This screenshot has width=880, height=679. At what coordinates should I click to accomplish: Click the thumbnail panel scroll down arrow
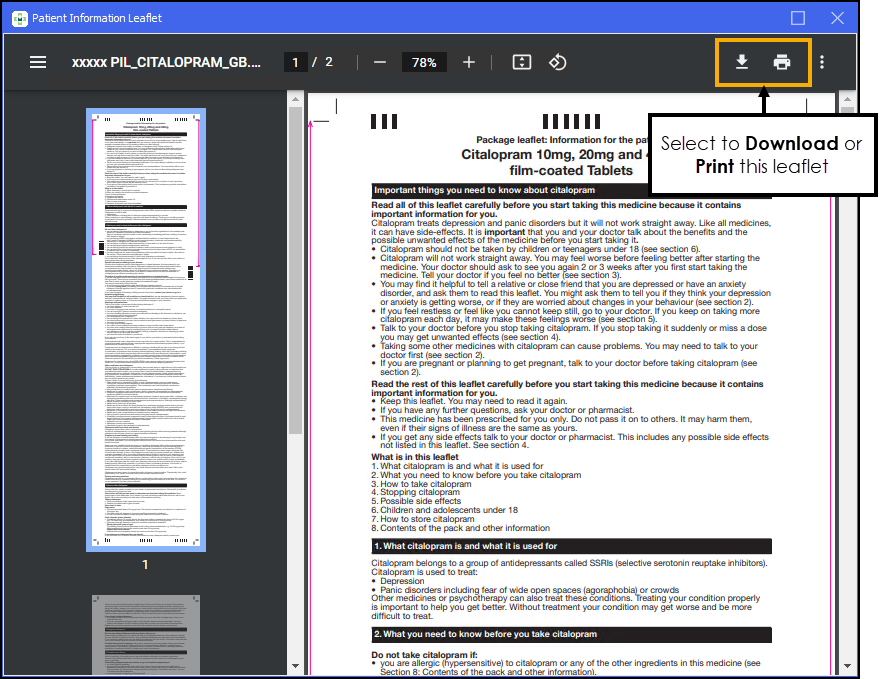coord(295,665)
